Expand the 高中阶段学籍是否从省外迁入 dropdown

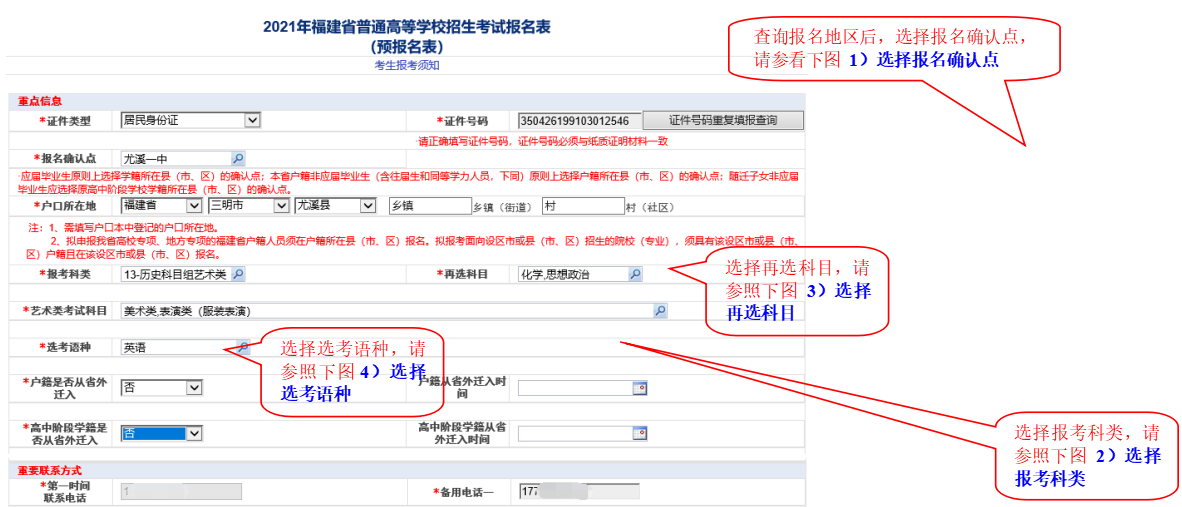pos(194,433)
